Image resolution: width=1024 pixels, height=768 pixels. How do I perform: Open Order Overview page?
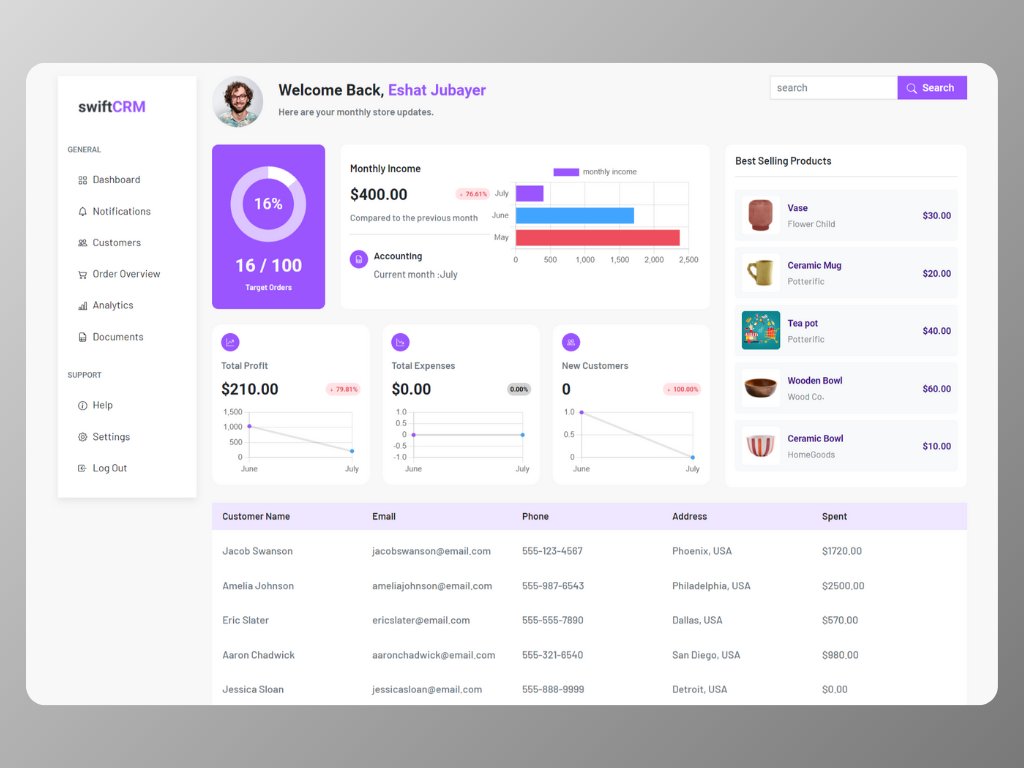click(126, 274)
